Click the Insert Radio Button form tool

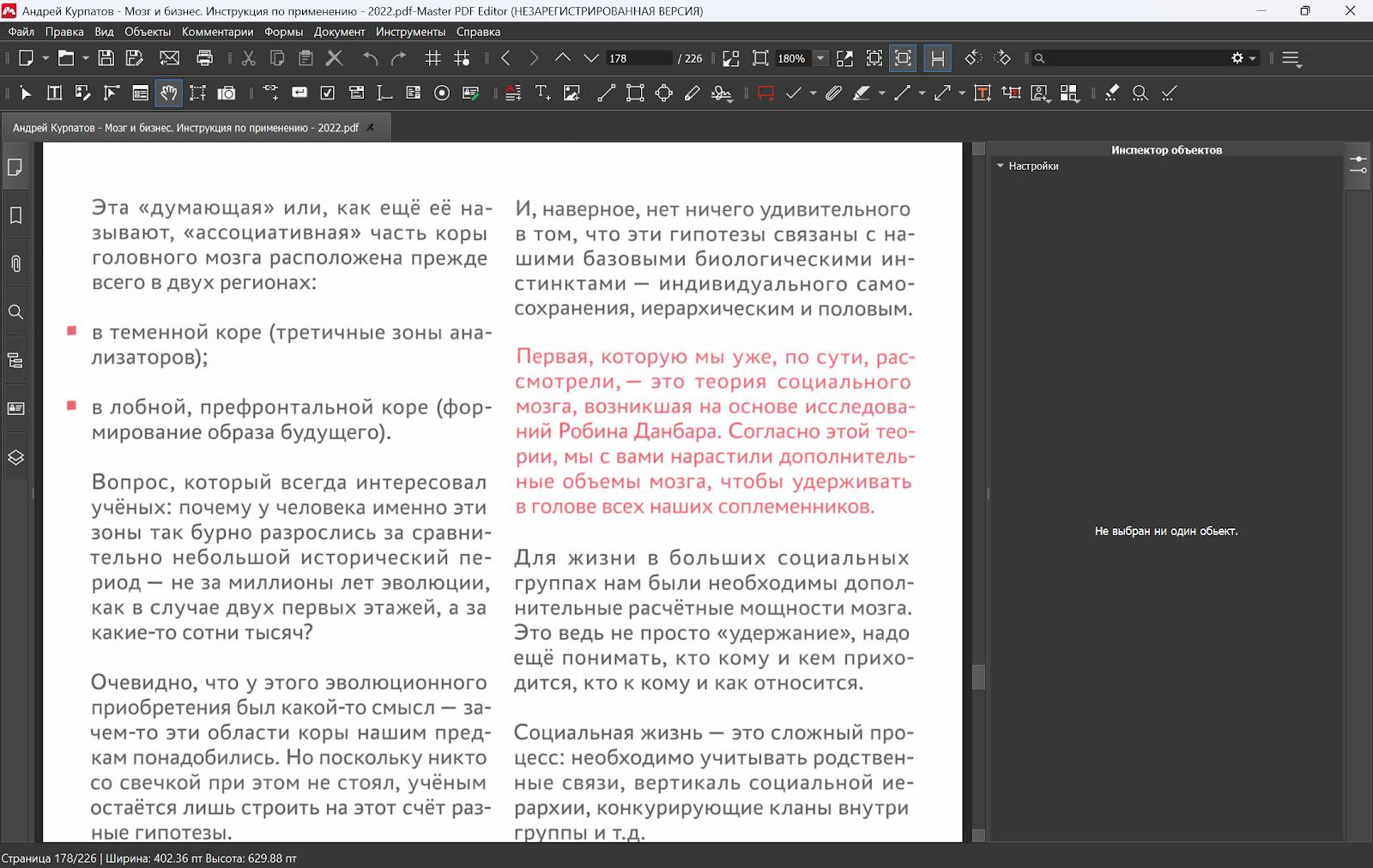[x=442, y=93]
